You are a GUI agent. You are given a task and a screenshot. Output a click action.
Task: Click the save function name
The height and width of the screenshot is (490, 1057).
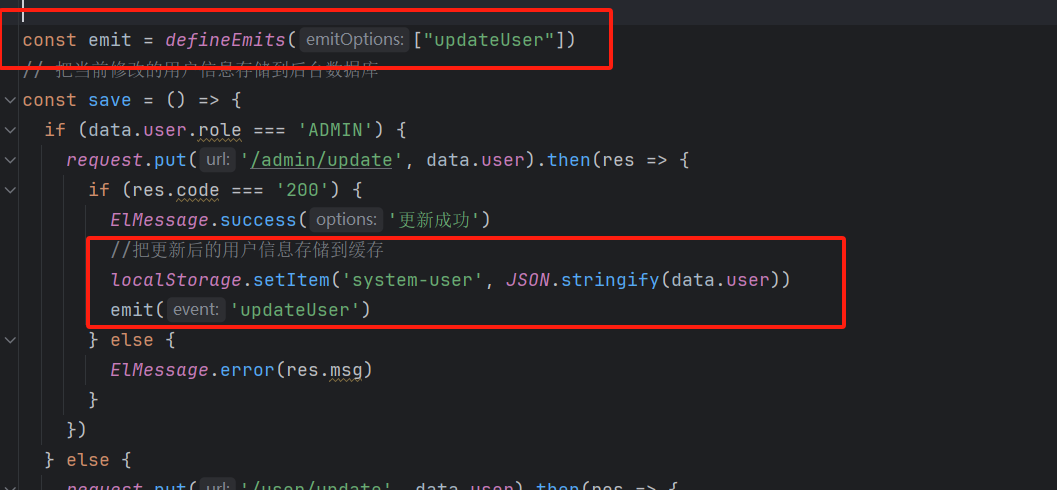coord(110,100)
